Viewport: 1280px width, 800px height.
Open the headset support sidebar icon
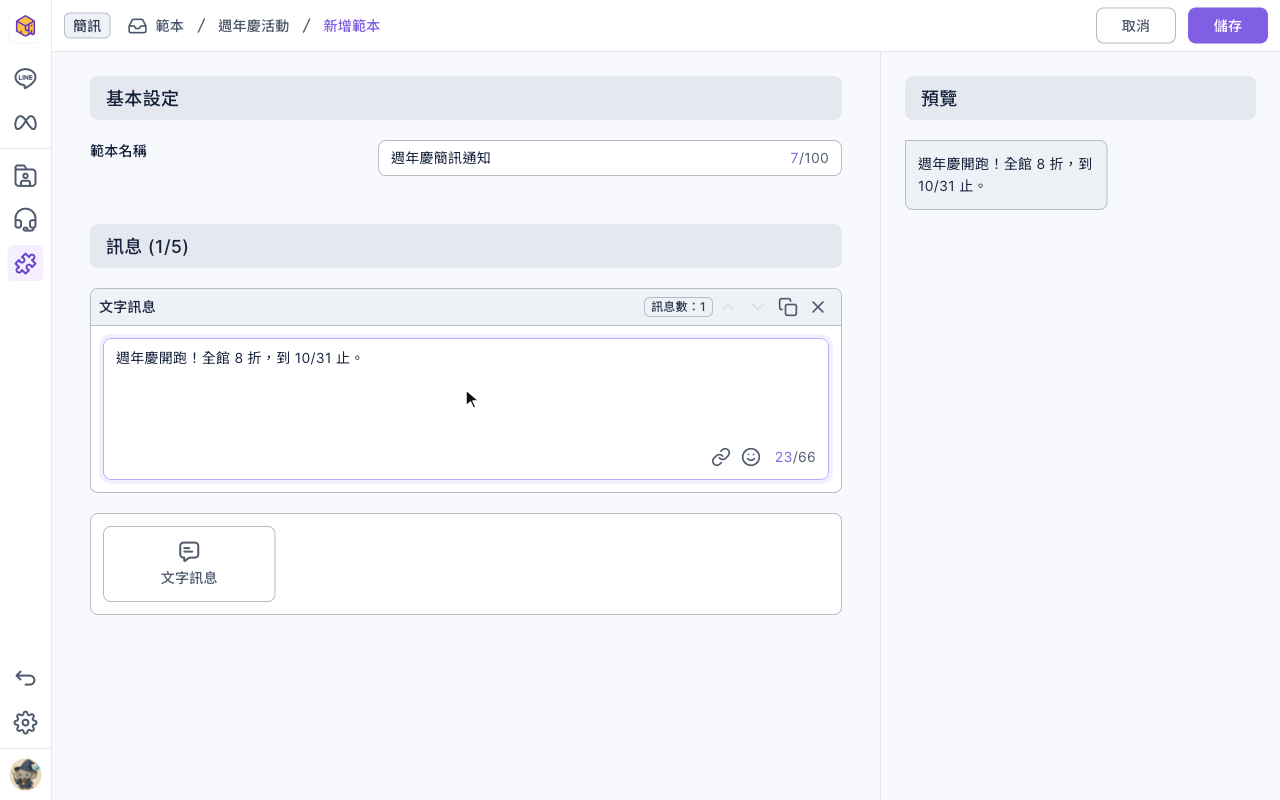pos(25,220)
